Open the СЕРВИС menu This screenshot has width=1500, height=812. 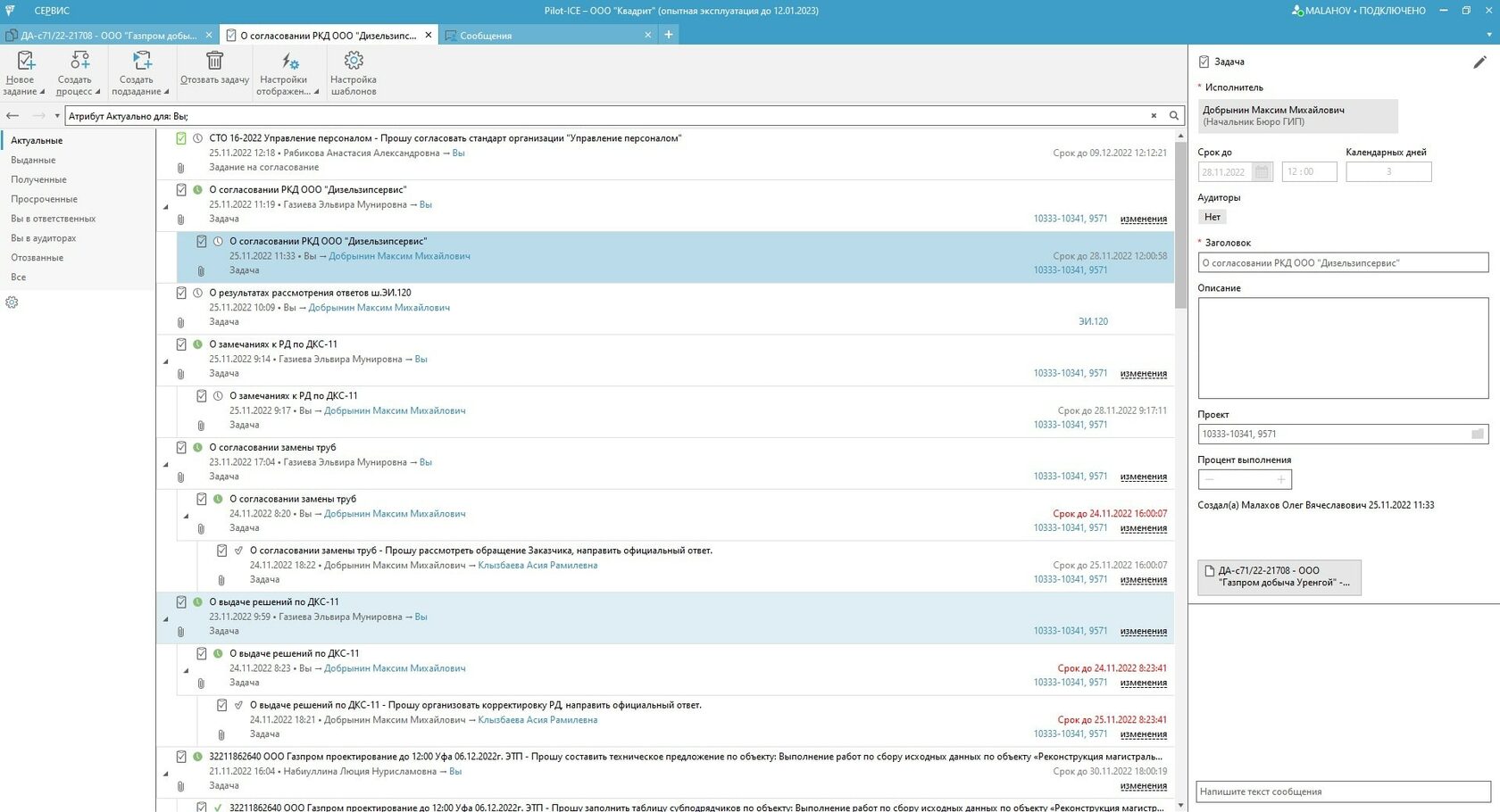pyautogui.click(x=52, y=11)
